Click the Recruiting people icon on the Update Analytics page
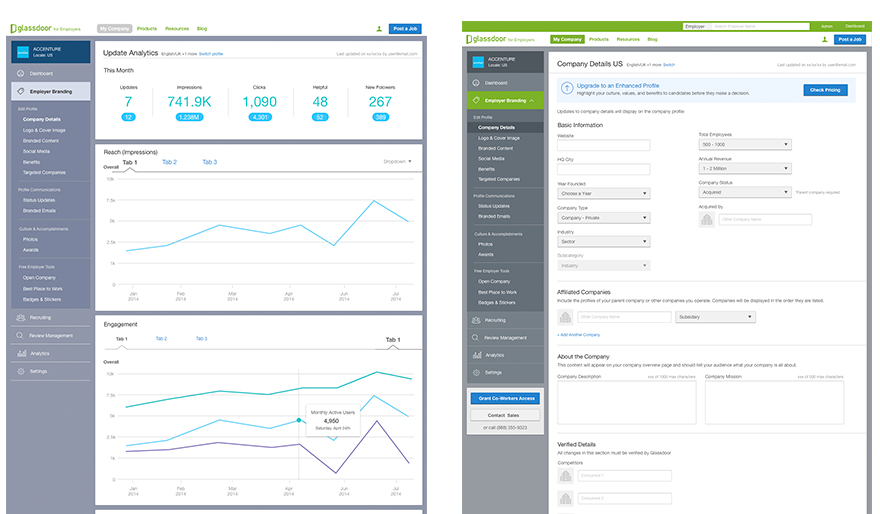880x514 pixels. 20,318
